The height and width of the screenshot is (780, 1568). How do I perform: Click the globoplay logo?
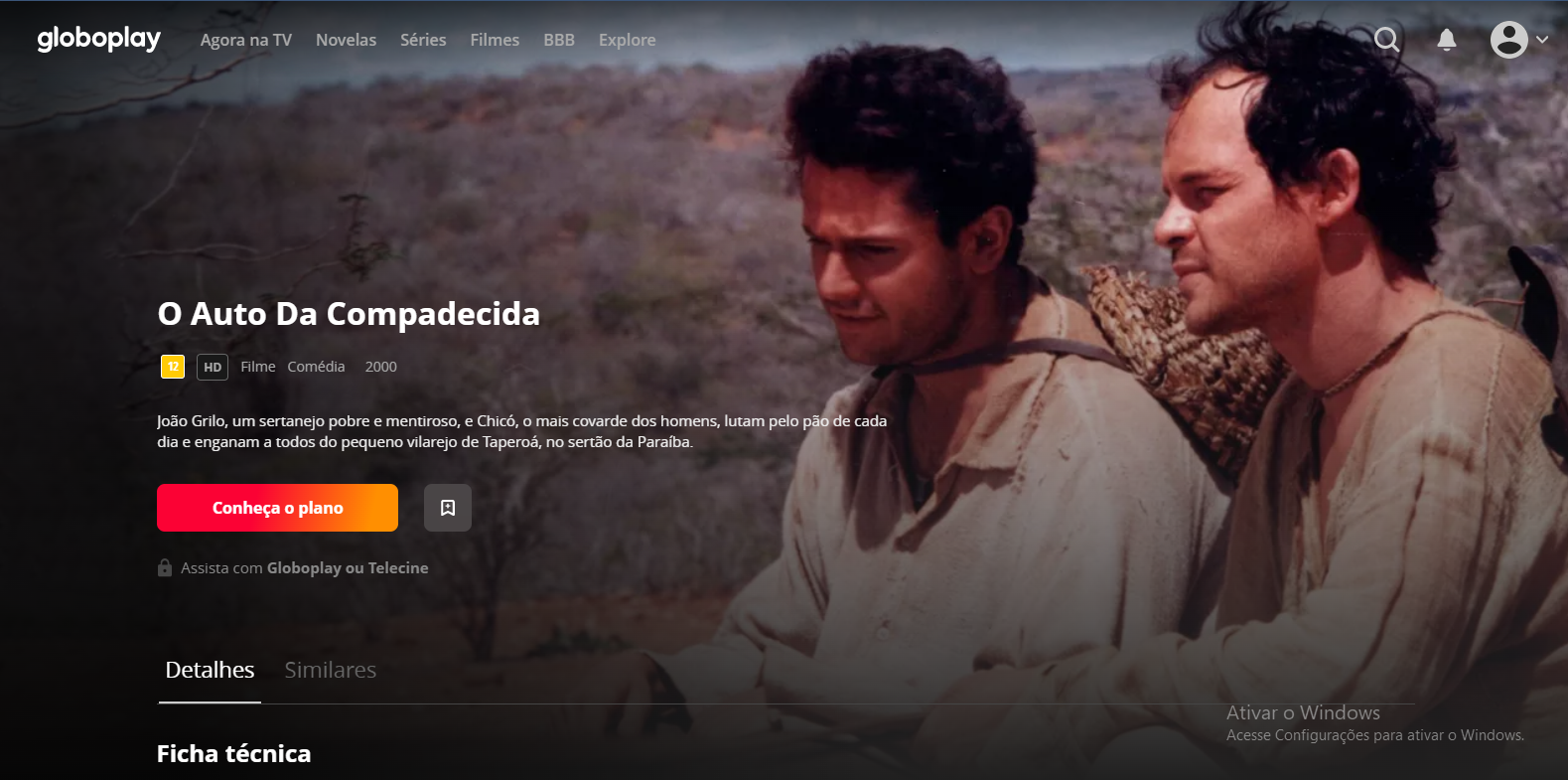coord(98,39)
